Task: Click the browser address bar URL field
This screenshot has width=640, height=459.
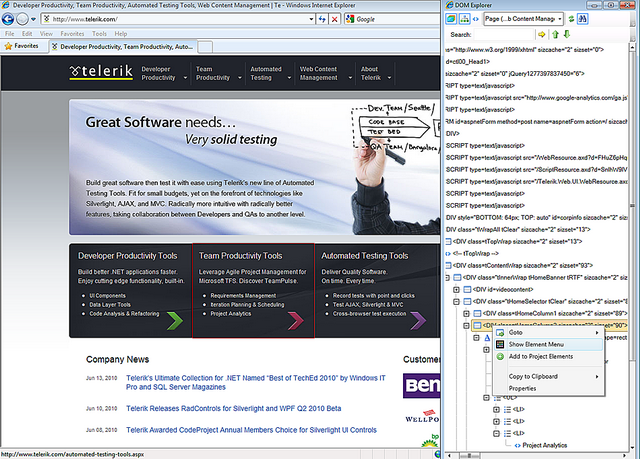Action: (x=176, y=19)
